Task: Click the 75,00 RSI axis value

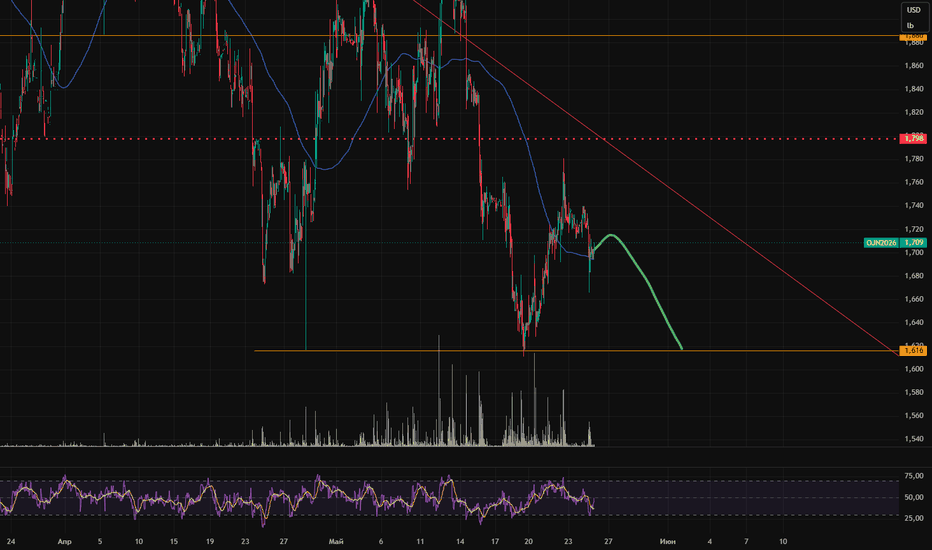Action: click(914, 476)
